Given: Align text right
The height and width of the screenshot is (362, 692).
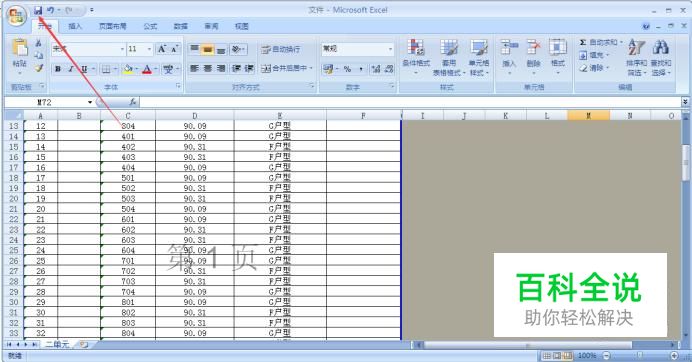Looking at the screenshot, I should pos(221,68).
